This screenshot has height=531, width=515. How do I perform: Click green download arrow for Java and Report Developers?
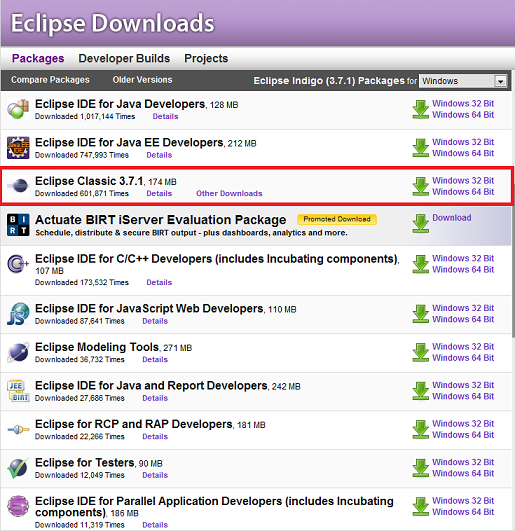(421, 391)
